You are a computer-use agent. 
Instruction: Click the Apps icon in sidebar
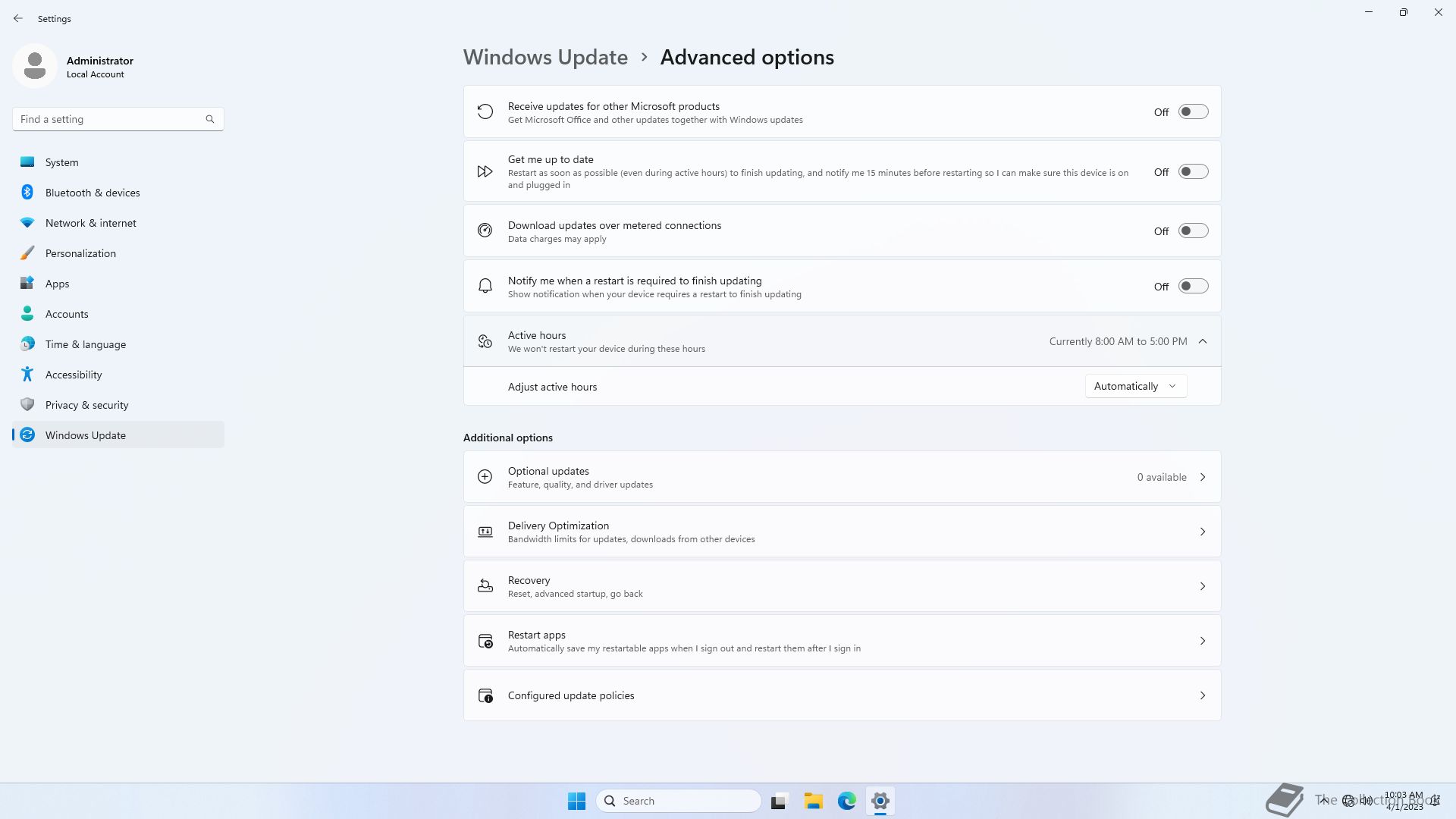click(27, 284)
